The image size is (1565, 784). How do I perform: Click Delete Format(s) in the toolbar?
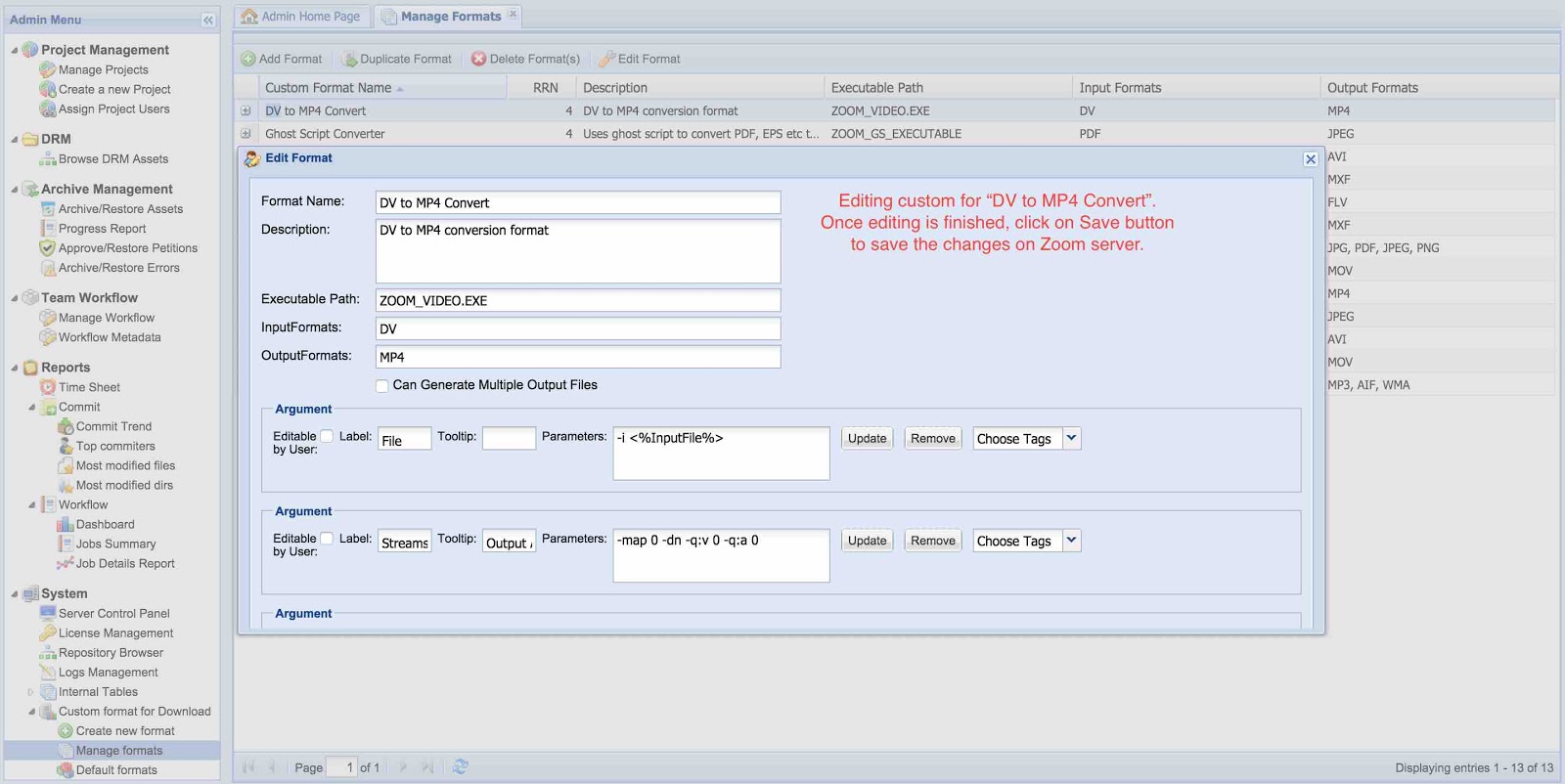[x=526, y=59]
